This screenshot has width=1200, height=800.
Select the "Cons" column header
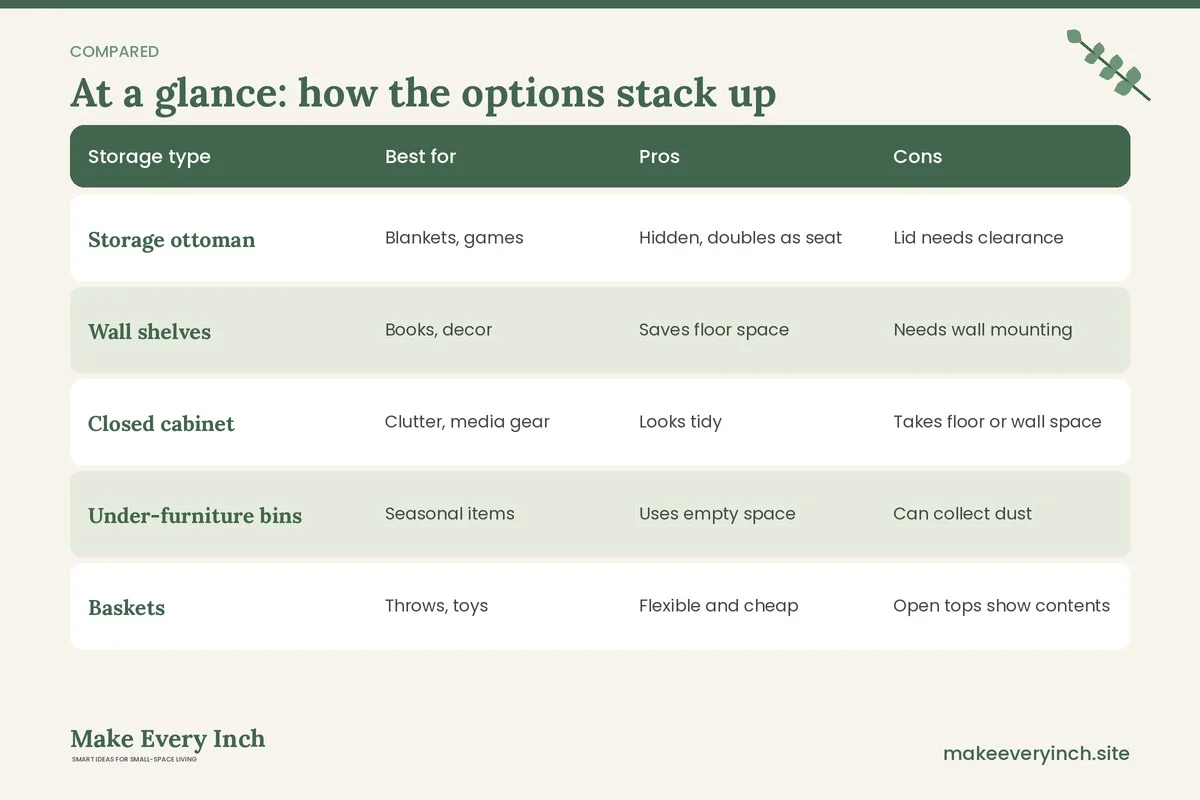tap(917, 157)
